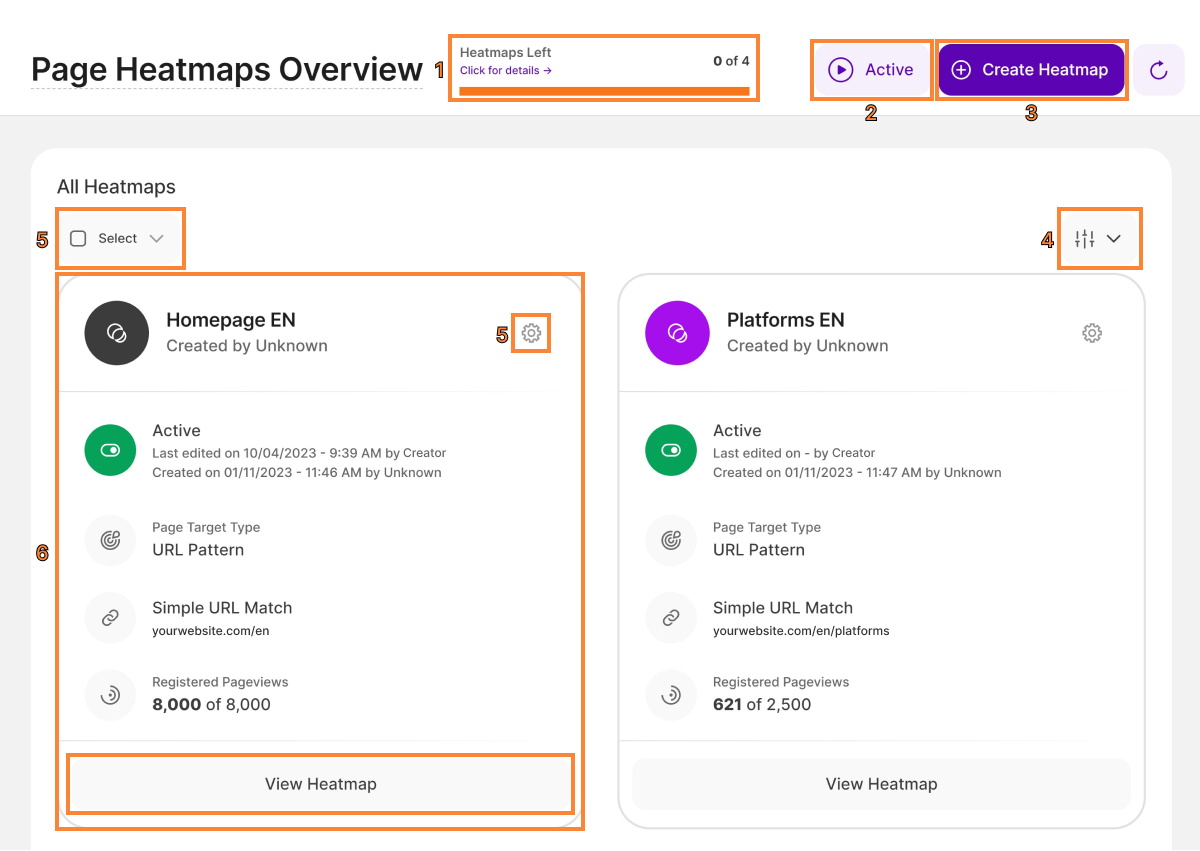Click Registered Pageviews icon on Platforms EN
The height and width of the screenshot is (851, 1200).
click(671, 694)
